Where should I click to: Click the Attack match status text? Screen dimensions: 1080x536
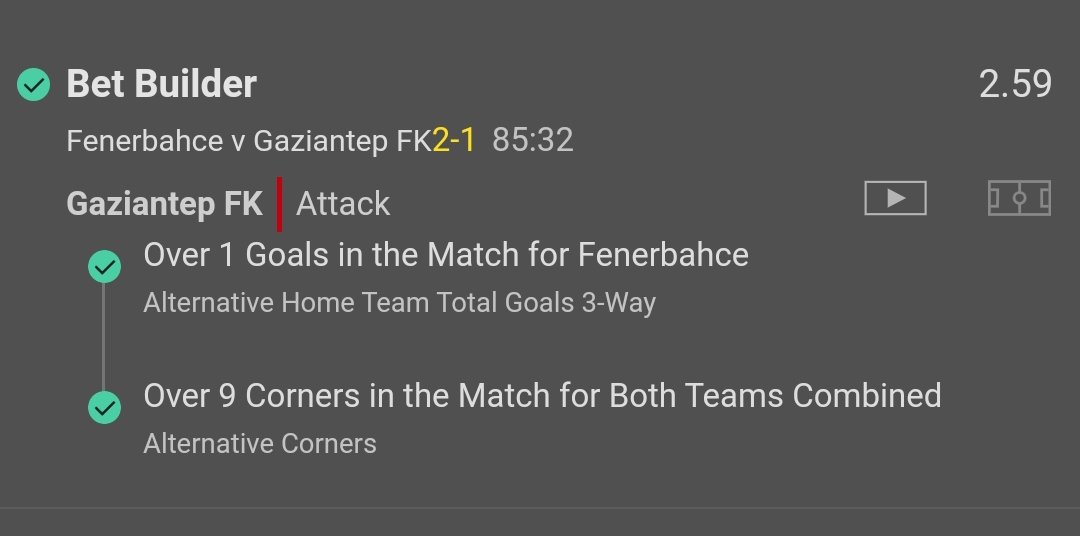click(343, 204)
